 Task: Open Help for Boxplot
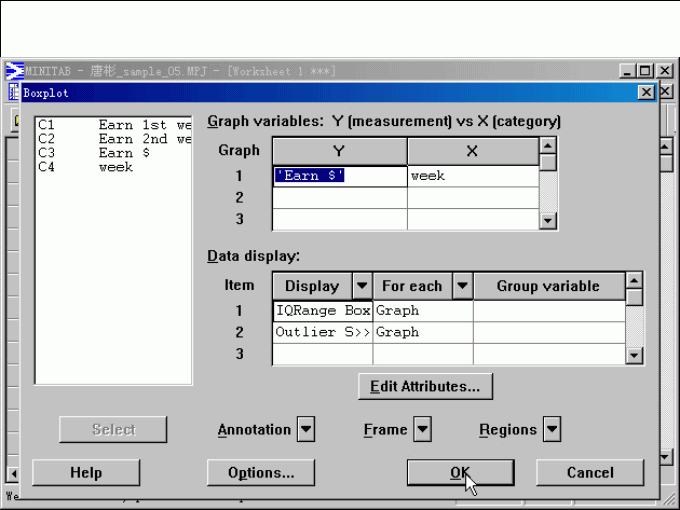86,473
